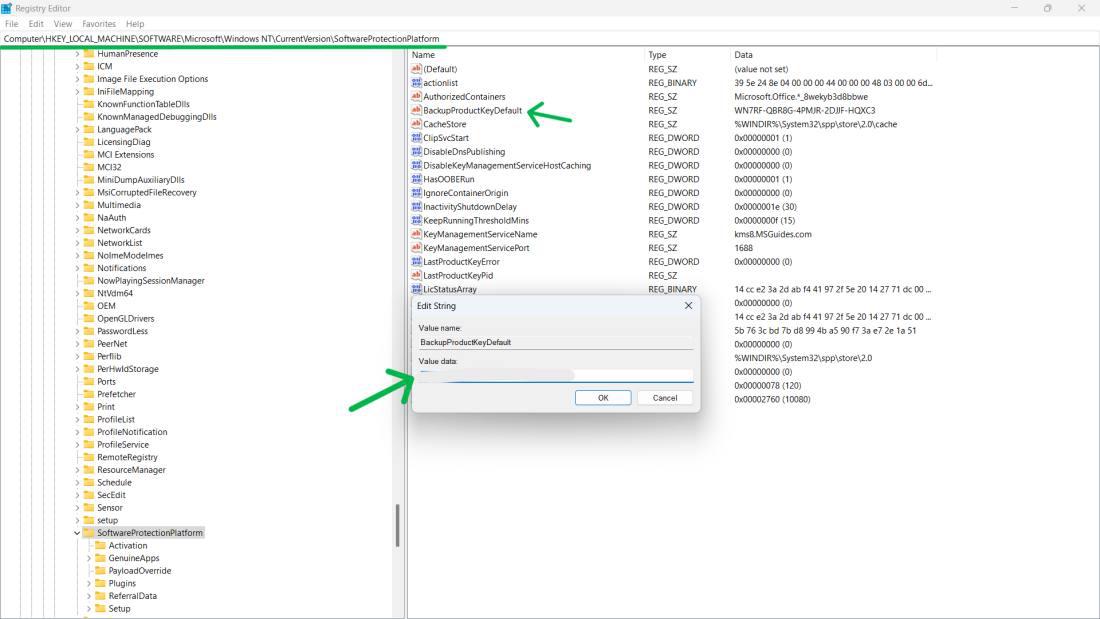Collapse the SoftwareProtectionPlatform key
The width and height of the screenshot is (1100, 619).
tap(77, 533)
